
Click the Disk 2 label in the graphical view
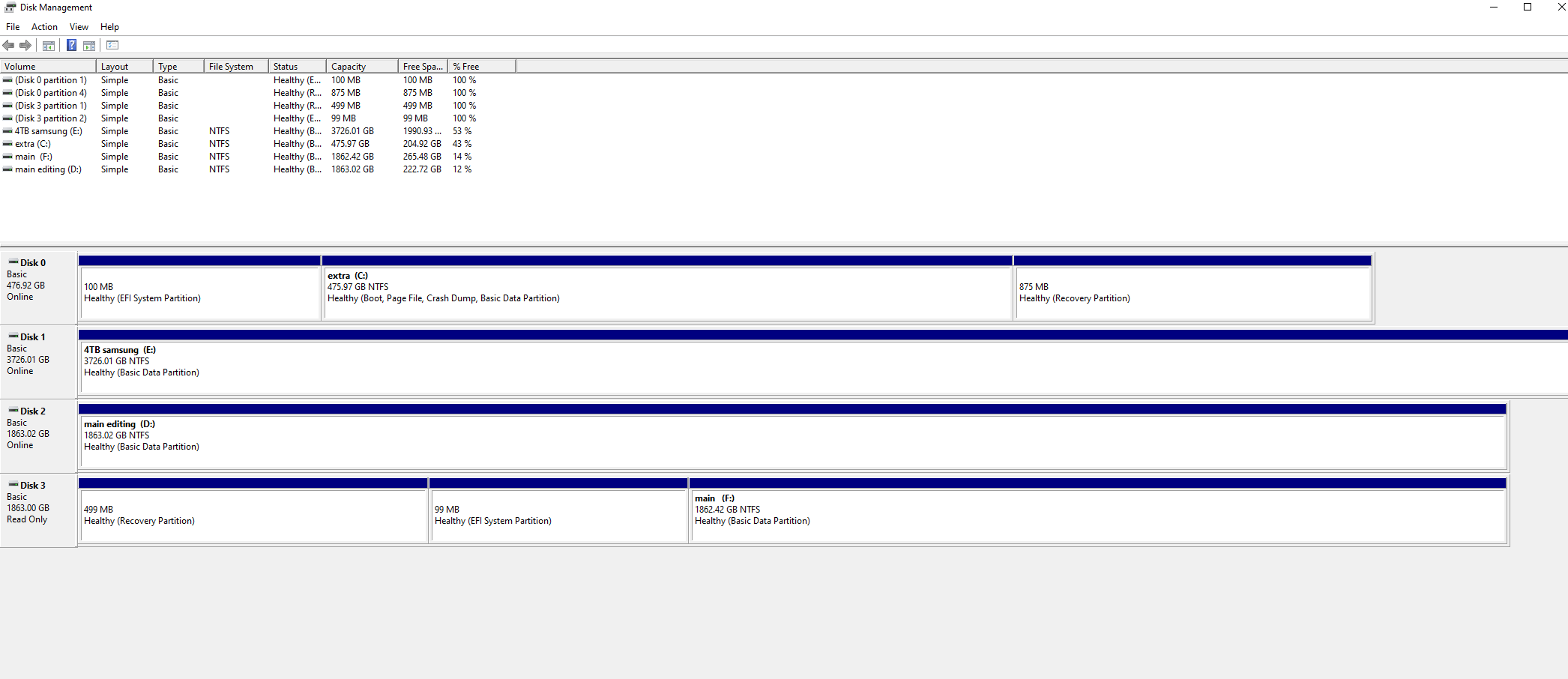(38, 436)
